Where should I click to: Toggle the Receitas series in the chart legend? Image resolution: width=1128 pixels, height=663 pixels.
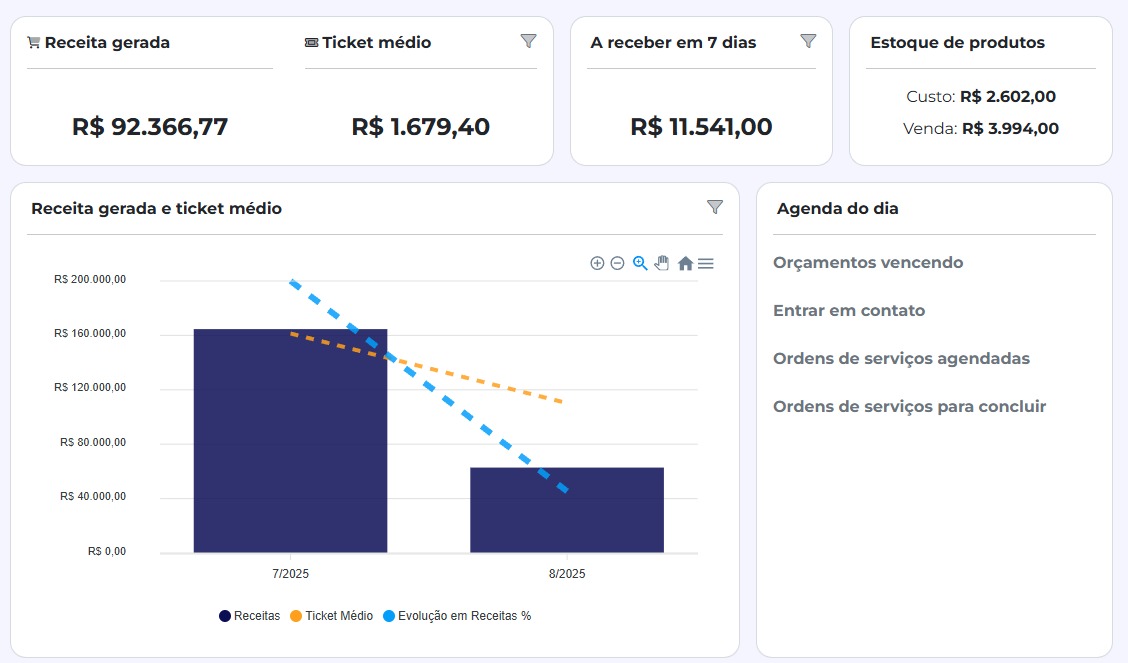click(x=252, y=615)
